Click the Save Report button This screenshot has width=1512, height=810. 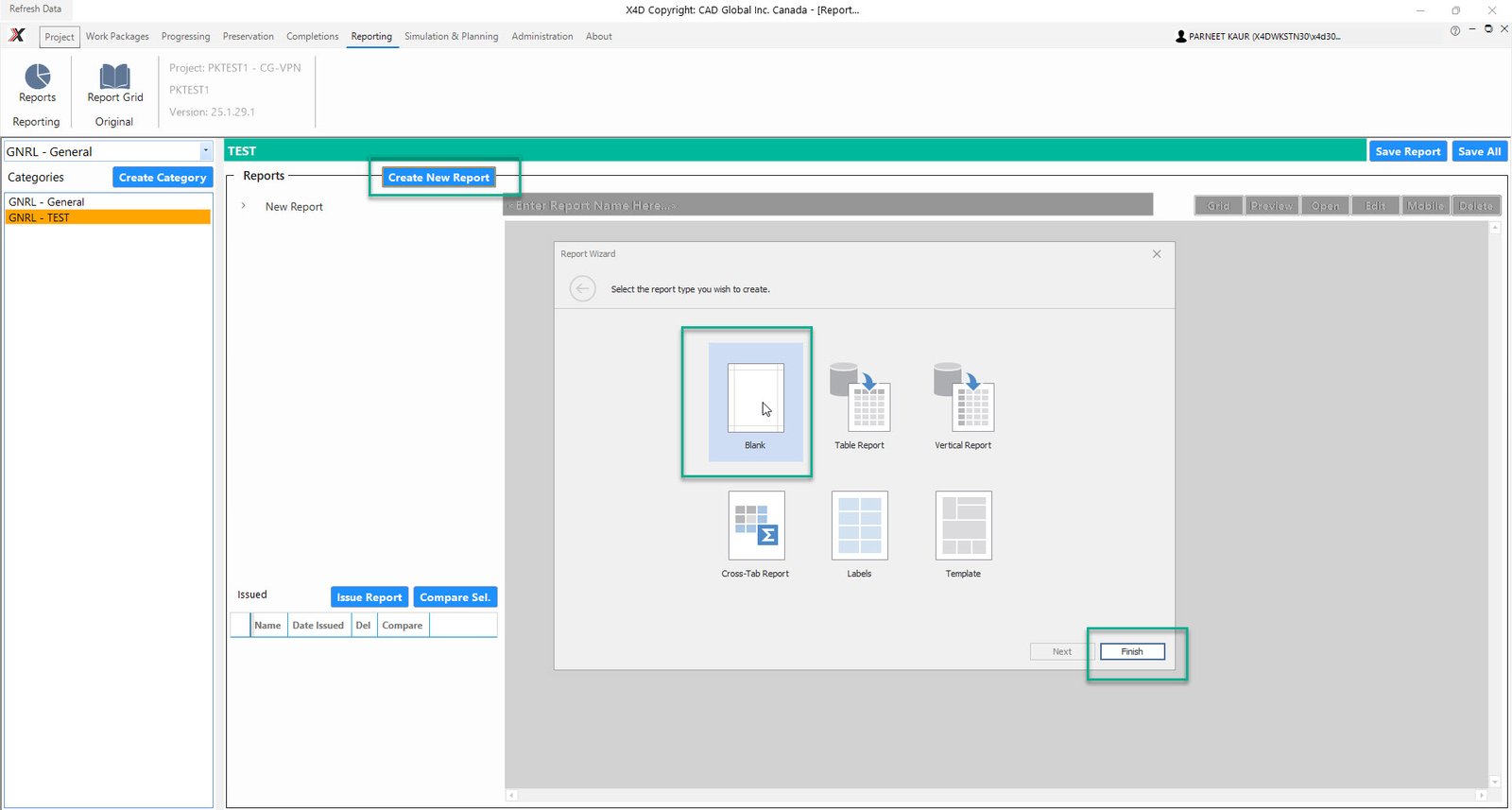click(x=1407, y=151)
